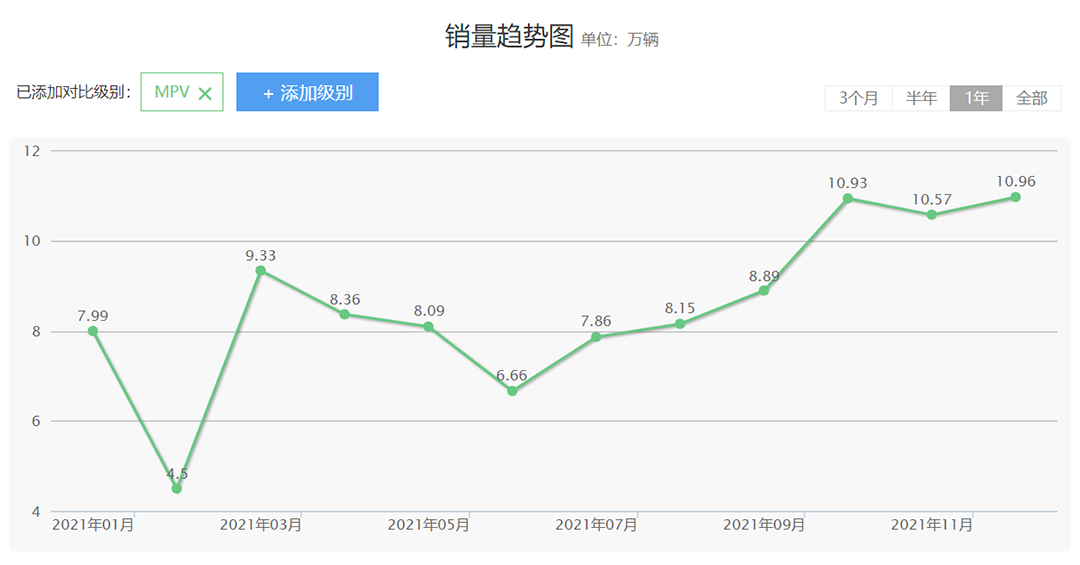
Task: Click the 8.89 data point marker
Action: coord(764,290)
